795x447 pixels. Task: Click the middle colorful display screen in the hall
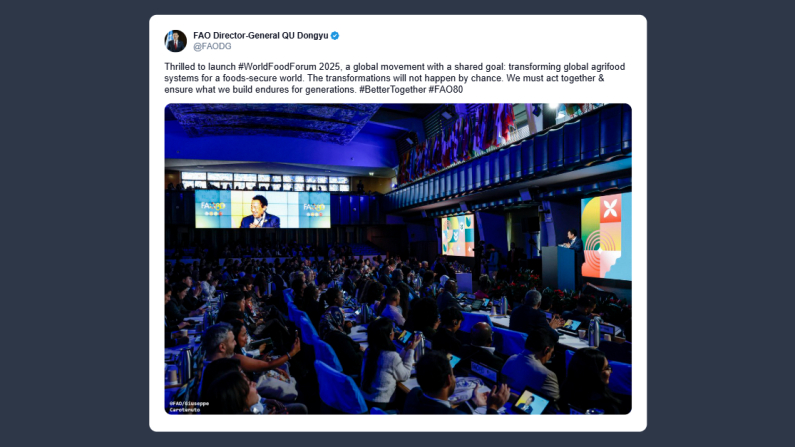pos(457,233)
